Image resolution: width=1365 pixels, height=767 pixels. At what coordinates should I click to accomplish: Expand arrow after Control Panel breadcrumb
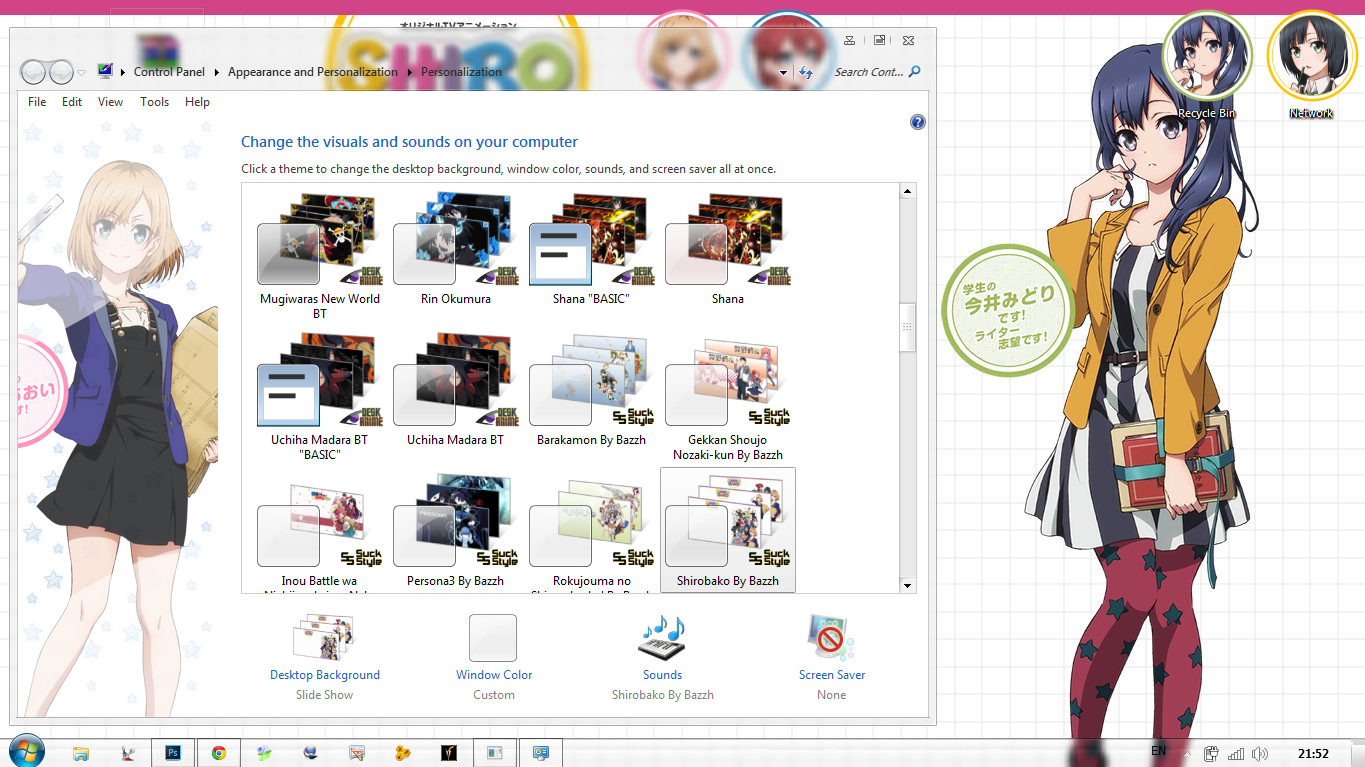tap(216, 72)
